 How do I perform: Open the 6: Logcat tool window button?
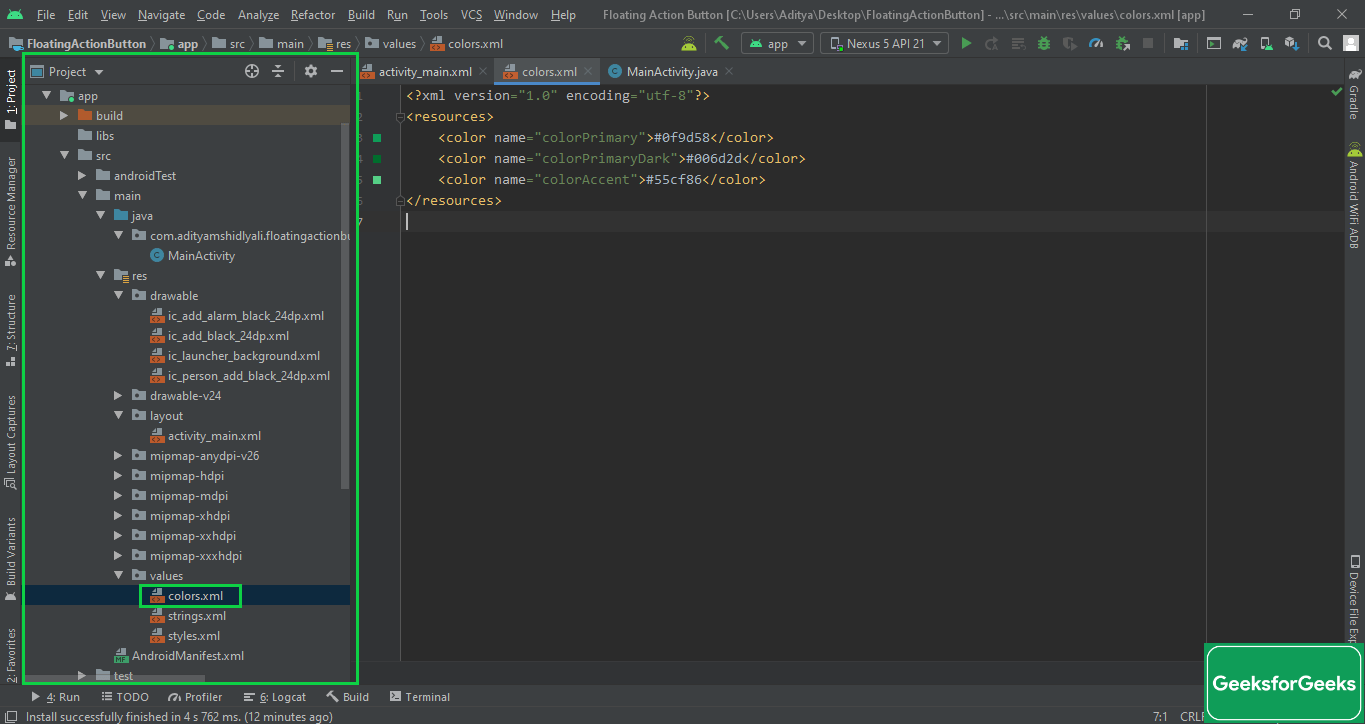275,697
